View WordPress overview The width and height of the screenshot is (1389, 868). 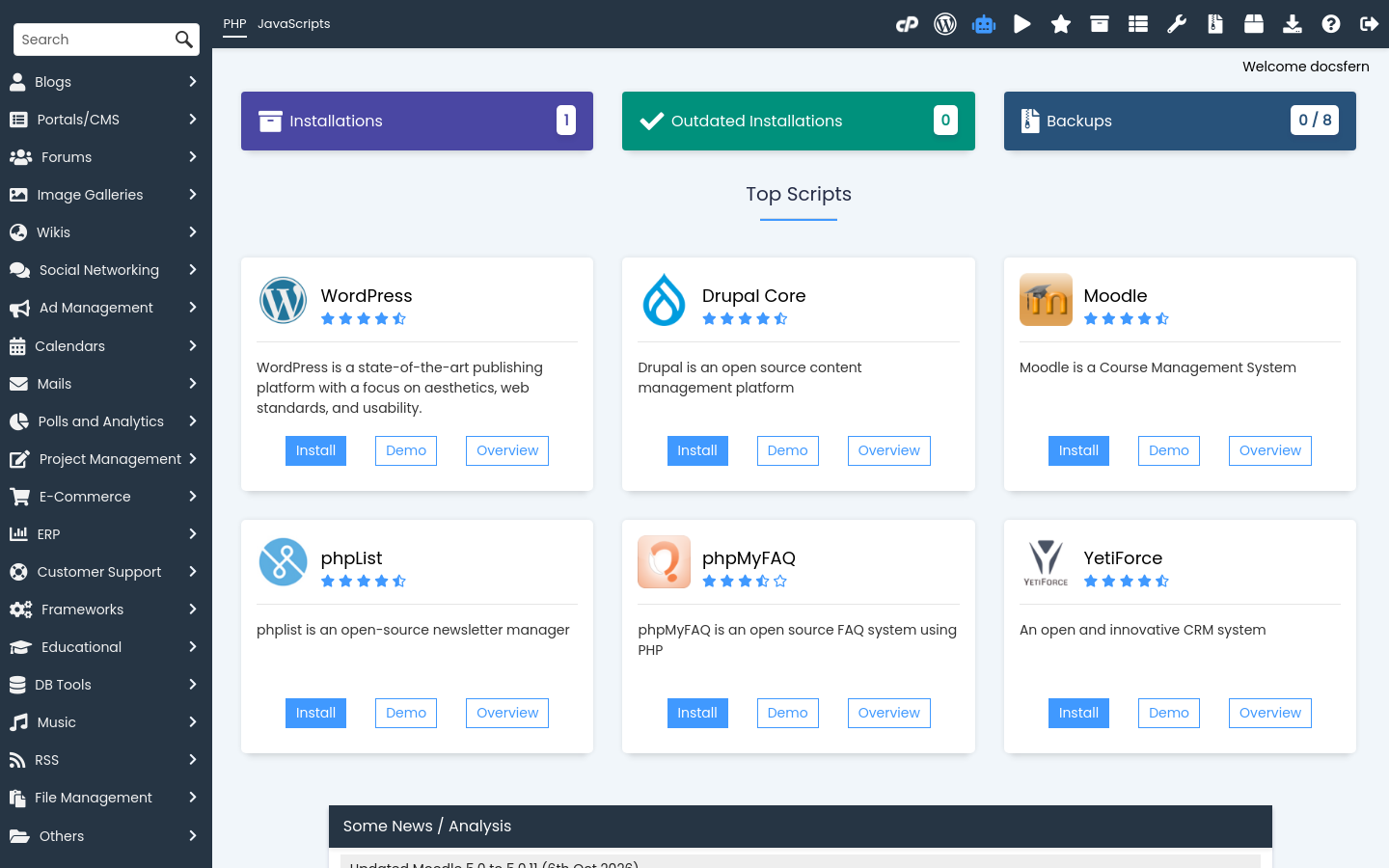(507, 450)
